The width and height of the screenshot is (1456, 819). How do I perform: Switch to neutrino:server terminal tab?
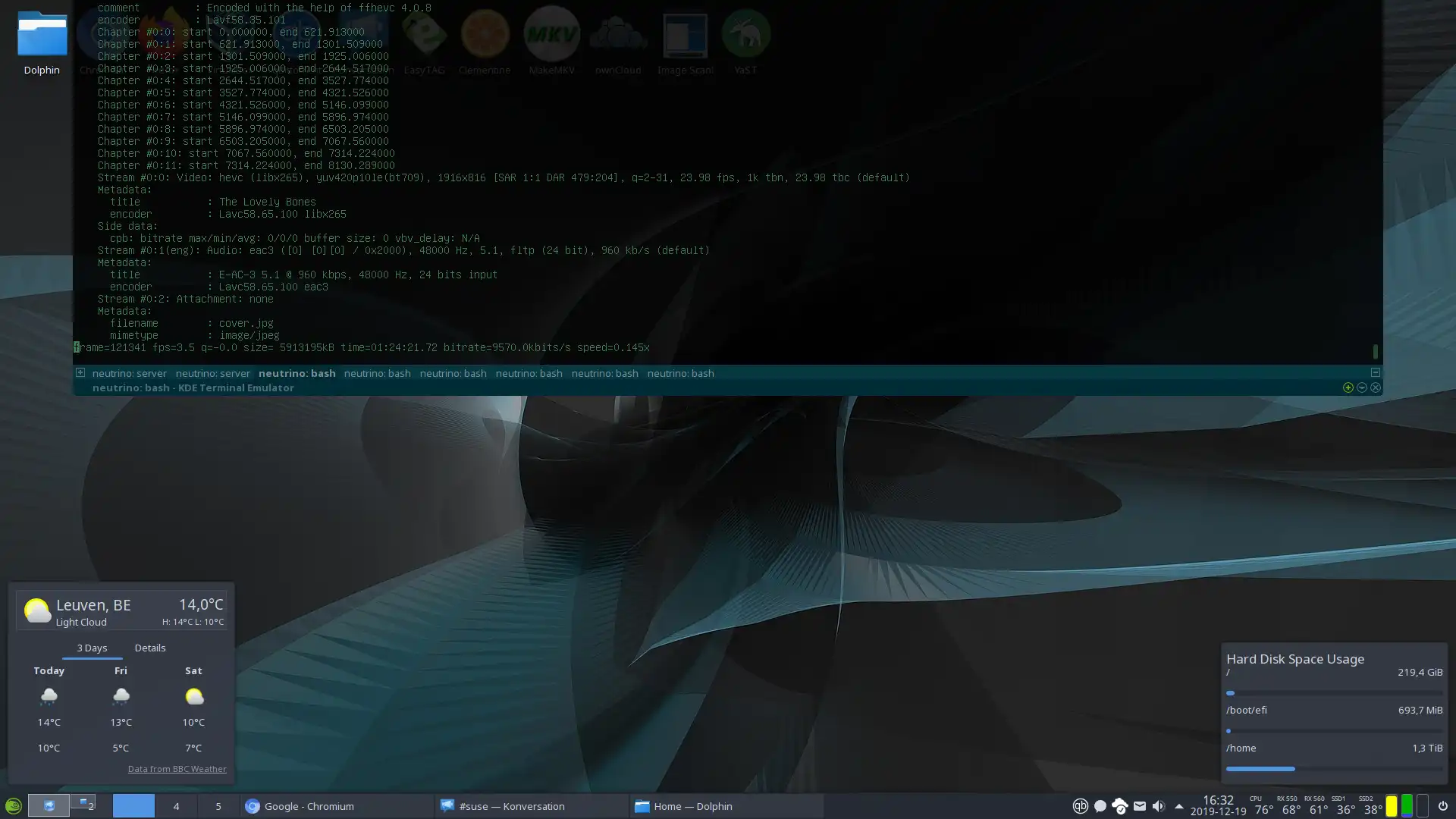pos(129,372)
